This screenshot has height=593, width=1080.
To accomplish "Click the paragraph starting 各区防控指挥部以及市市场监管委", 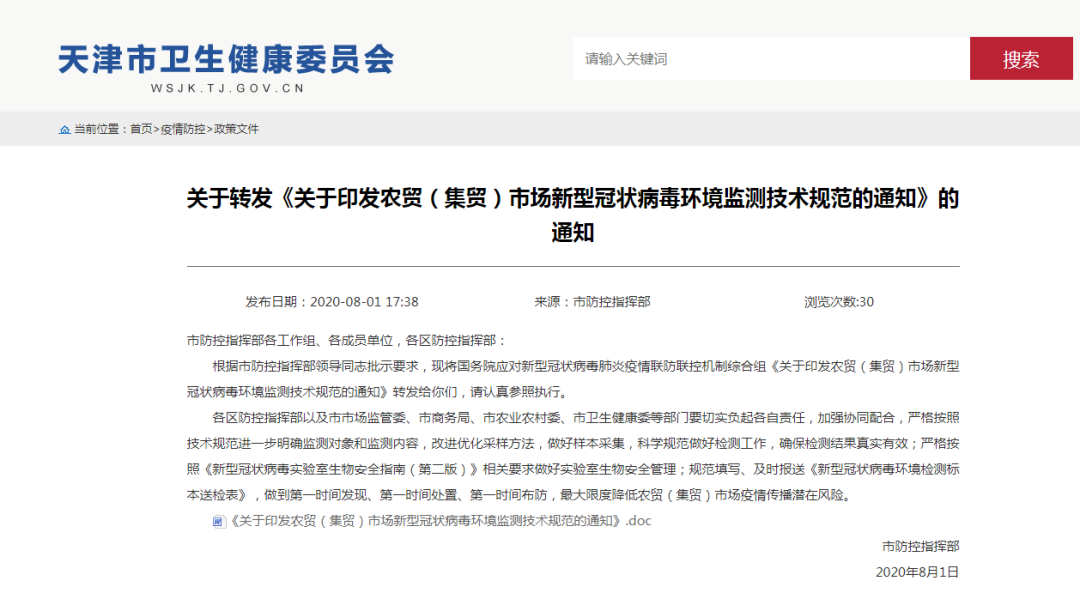I will coord(572,455).
